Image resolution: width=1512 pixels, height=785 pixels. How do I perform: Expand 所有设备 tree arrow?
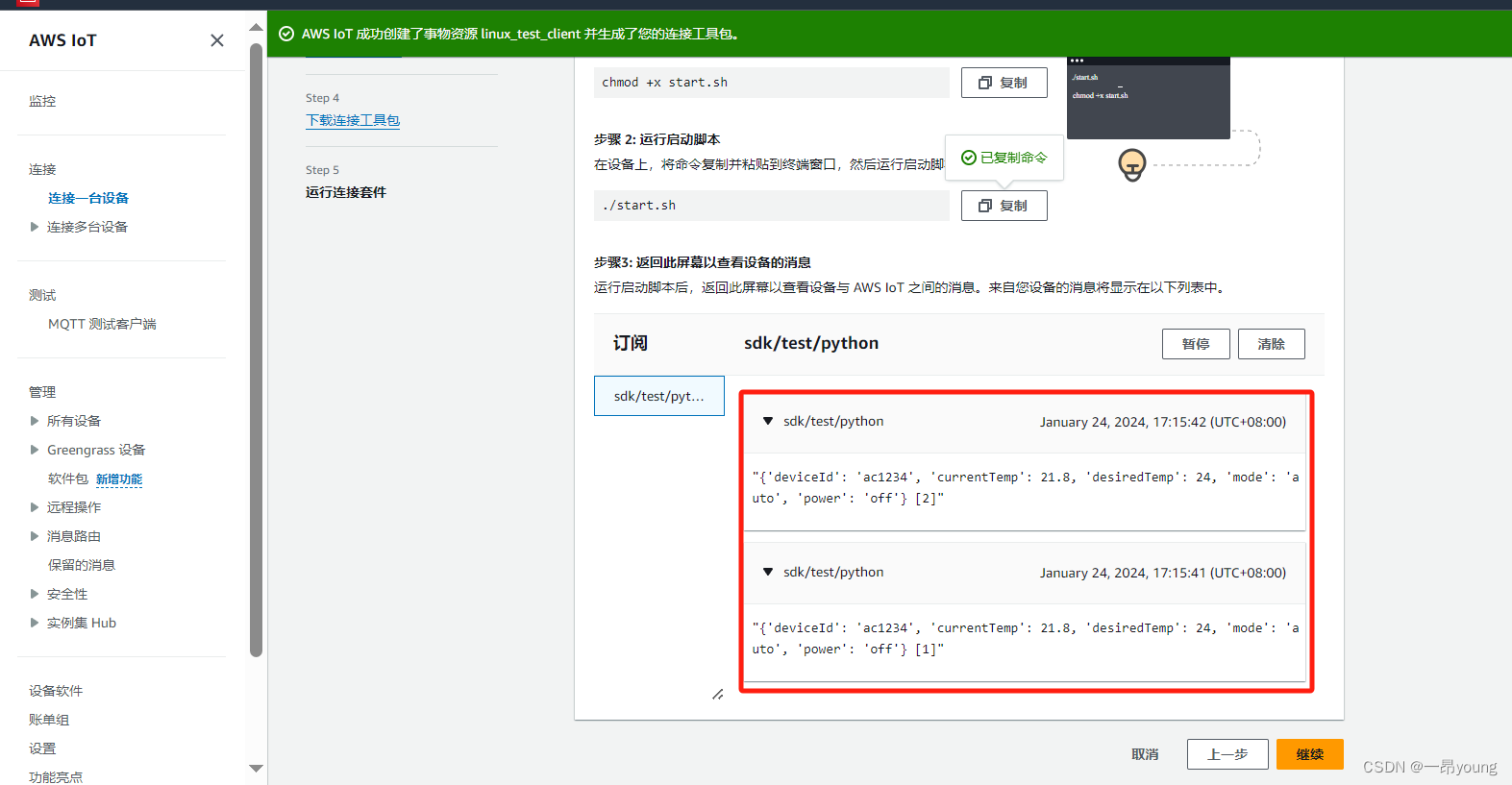35,421
